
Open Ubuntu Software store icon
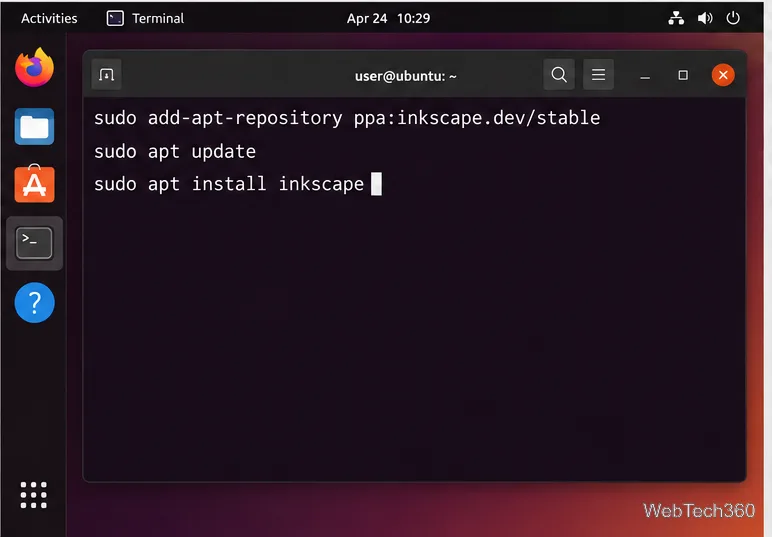pyautogui.click(x=34, y=184)
